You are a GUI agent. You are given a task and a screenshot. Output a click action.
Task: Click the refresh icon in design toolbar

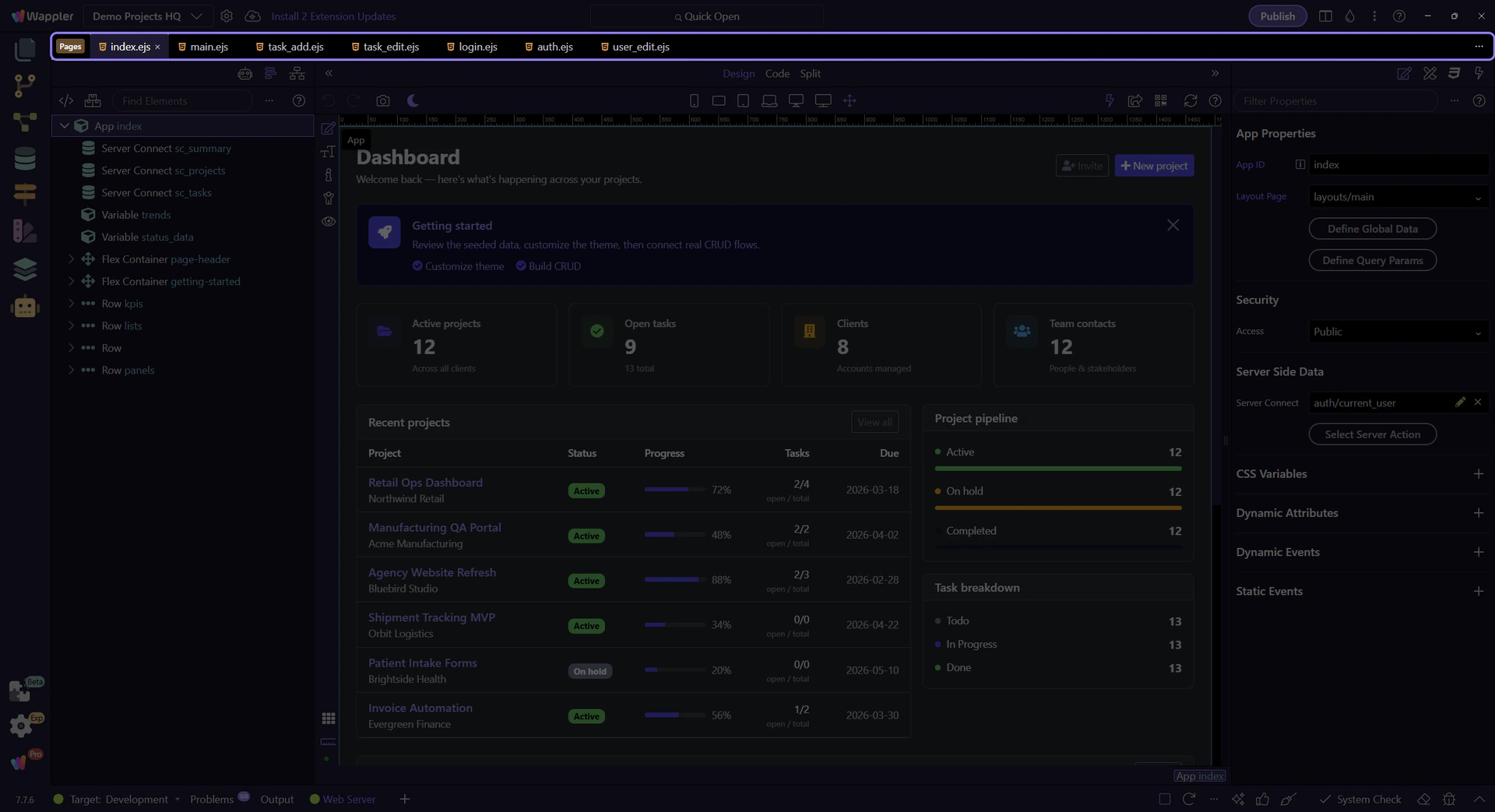tap(1190, 100)
